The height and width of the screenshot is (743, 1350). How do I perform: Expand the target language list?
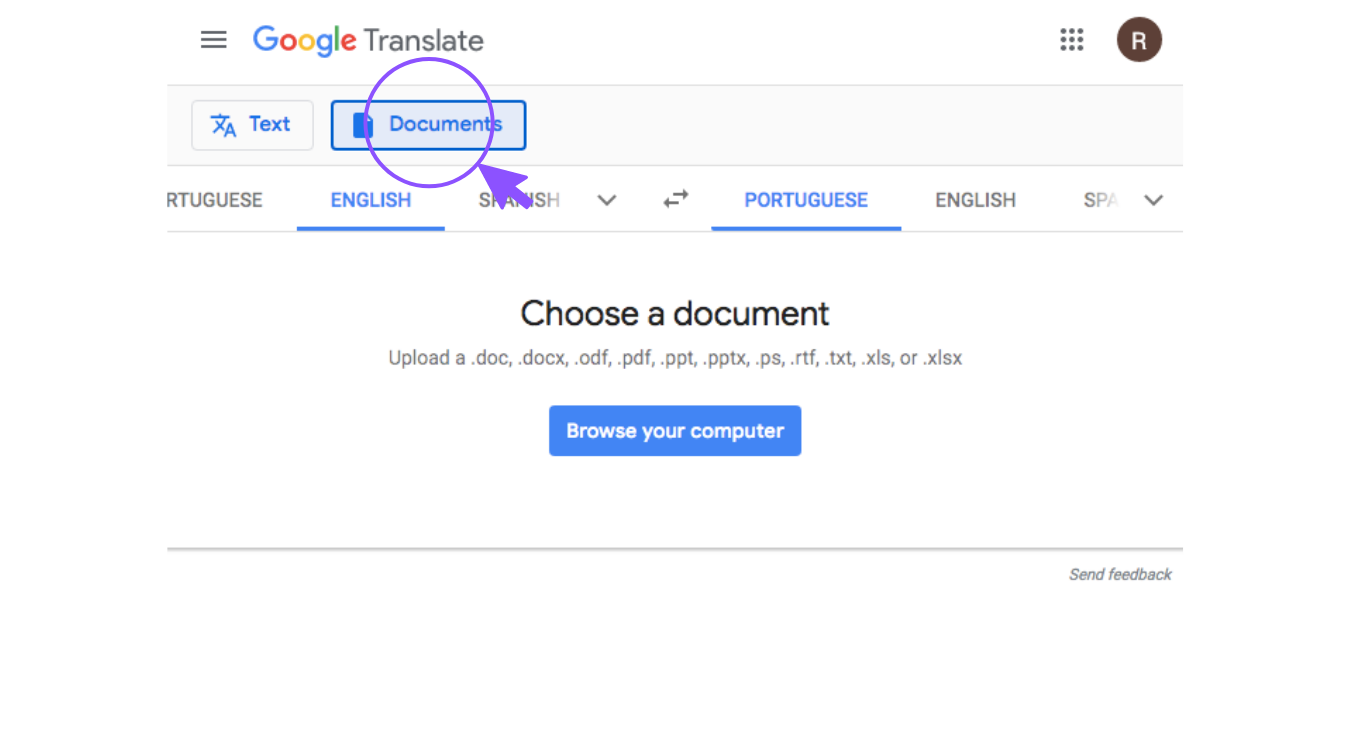pyautogui.click(x=1153, y=200)
